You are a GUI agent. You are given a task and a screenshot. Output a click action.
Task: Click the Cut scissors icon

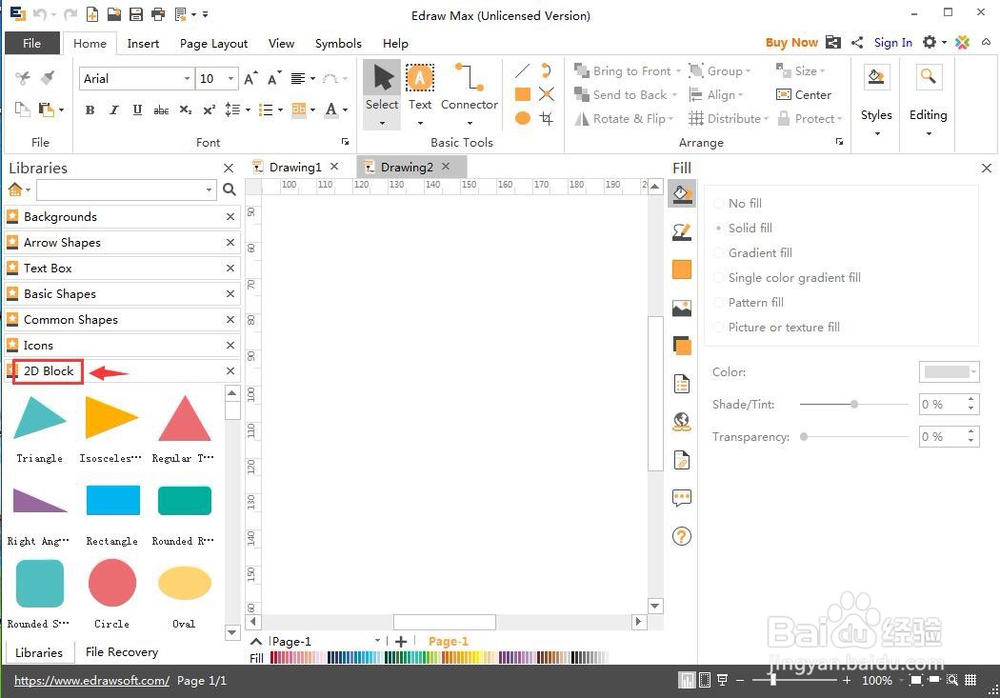coord(23,78)
